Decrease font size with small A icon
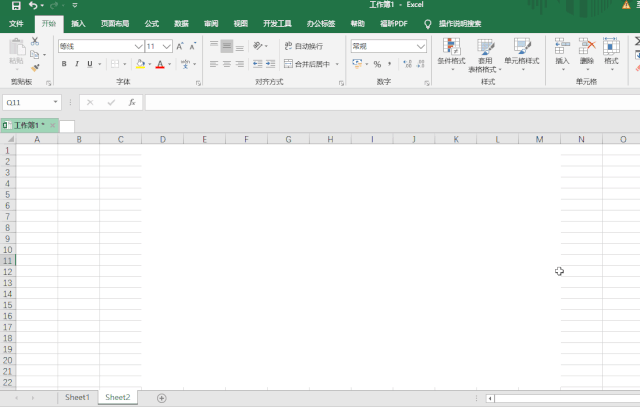Image resolution: width=640 pixels, height=407 pixels. coord(193,46)
